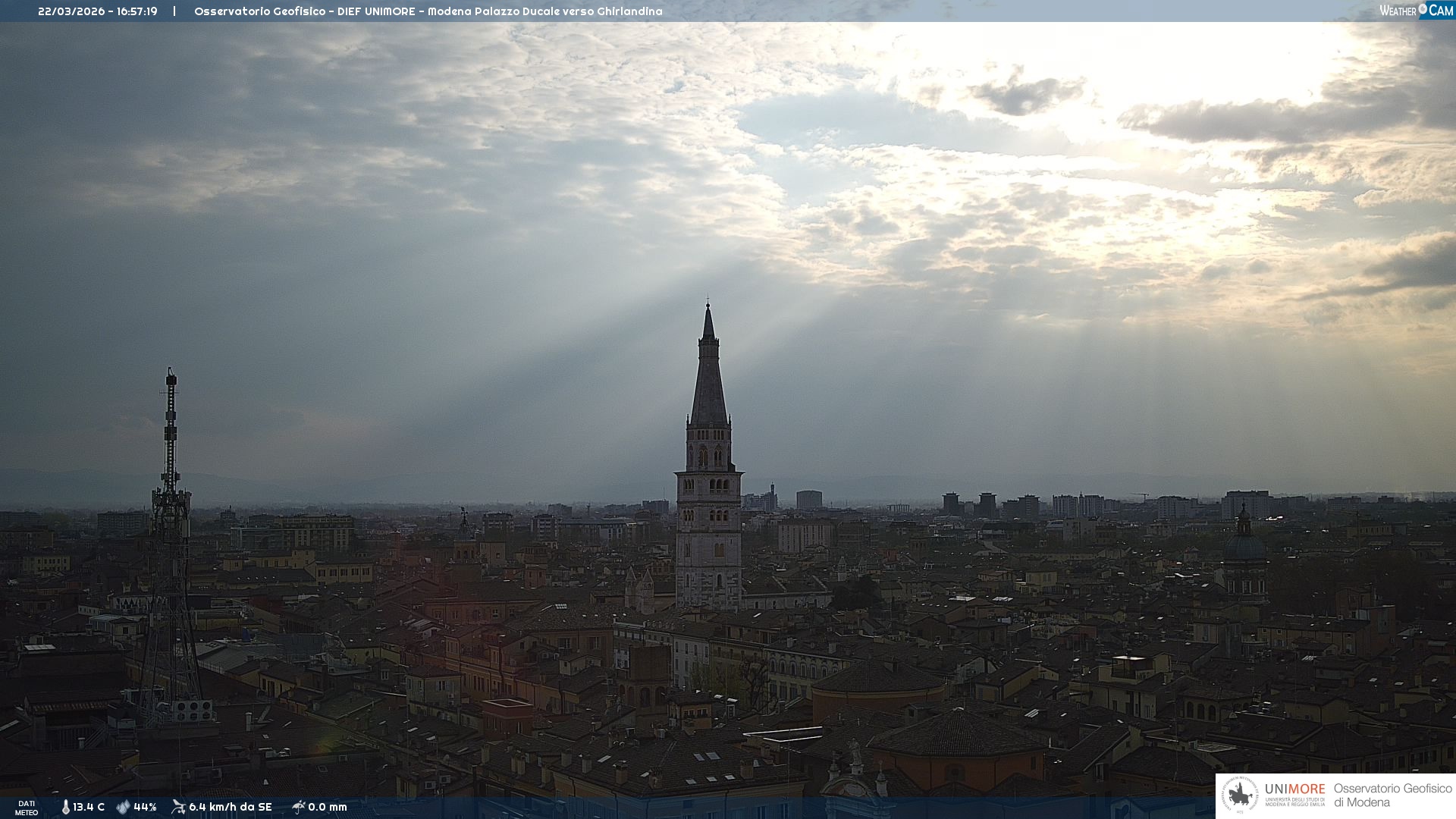This screenshot has width=1456, height=819.
Task: Click the UNIMORE red and grey wordmark
Action: (x=1294, y=789)
